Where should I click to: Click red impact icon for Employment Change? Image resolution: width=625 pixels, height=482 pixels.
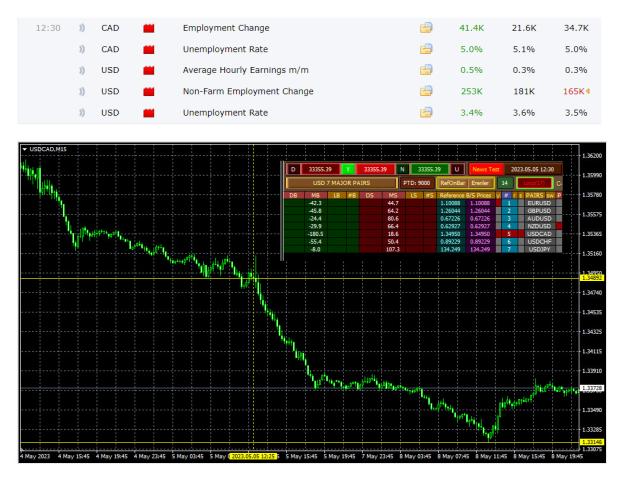[x=149, y=28]
